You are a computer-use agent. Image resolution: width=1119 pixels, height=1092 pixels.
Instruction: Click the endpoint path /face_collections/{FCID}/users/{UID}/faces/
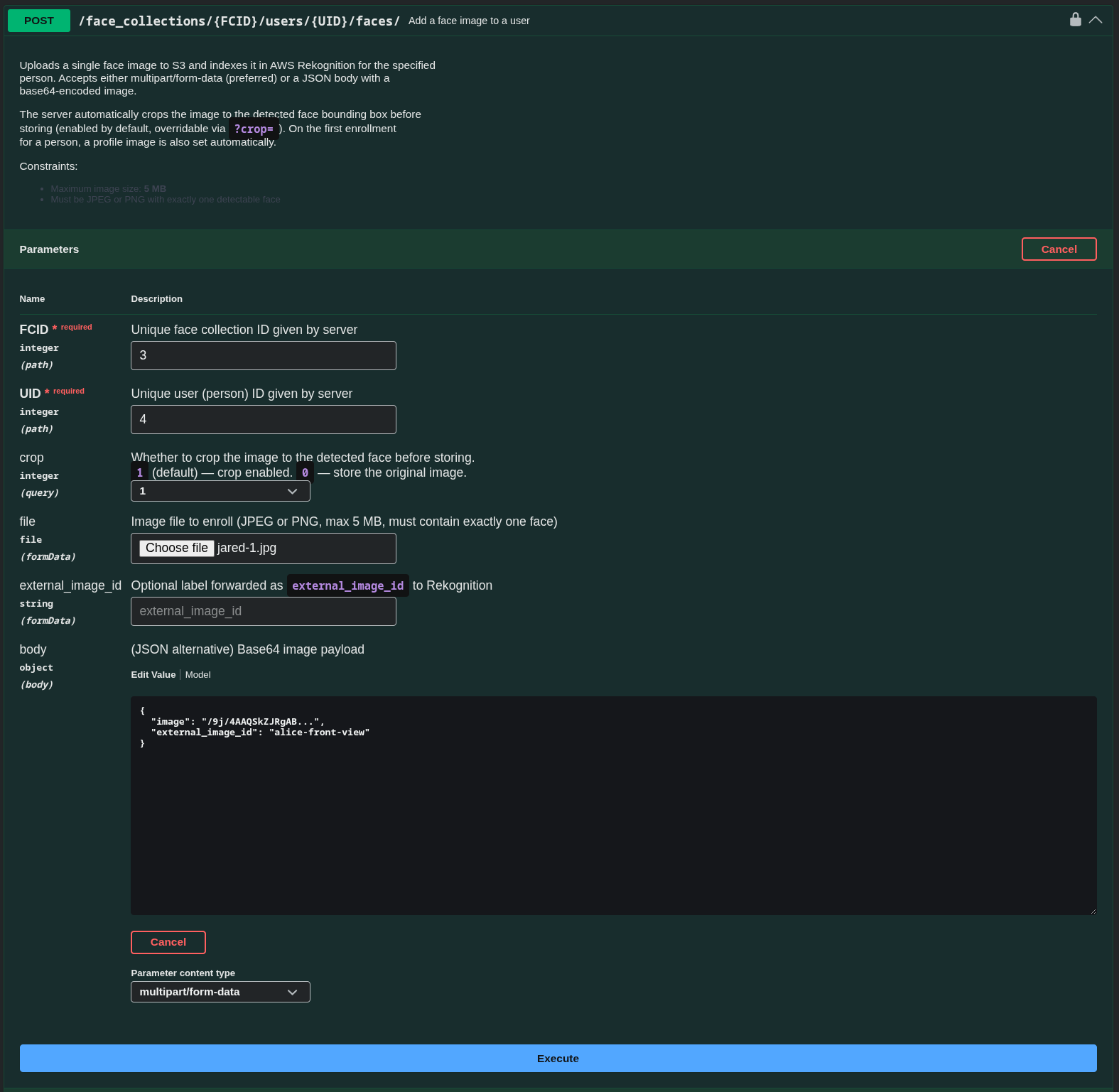[239, 21]
